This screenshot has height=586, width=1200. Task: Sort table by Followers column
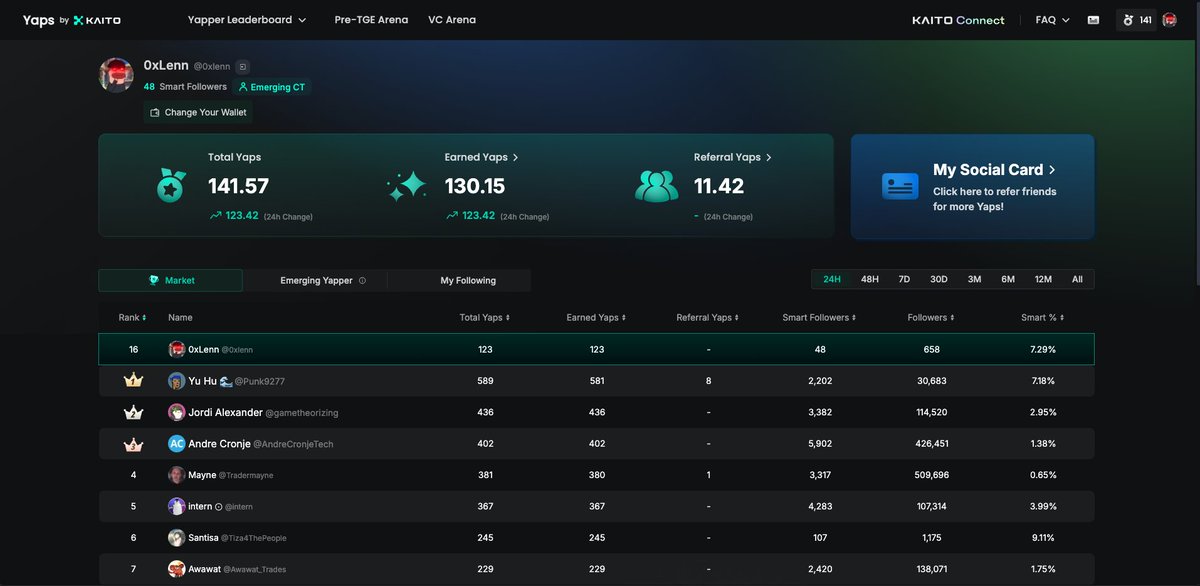(x=932, y=318)
